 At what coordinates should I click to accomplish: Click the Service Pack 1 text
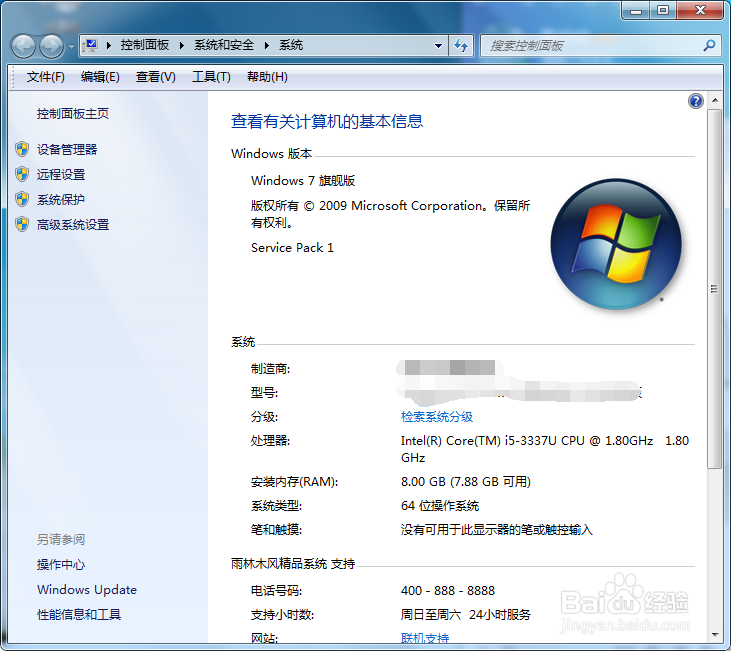pyautogui.click(x=292, y=248)
